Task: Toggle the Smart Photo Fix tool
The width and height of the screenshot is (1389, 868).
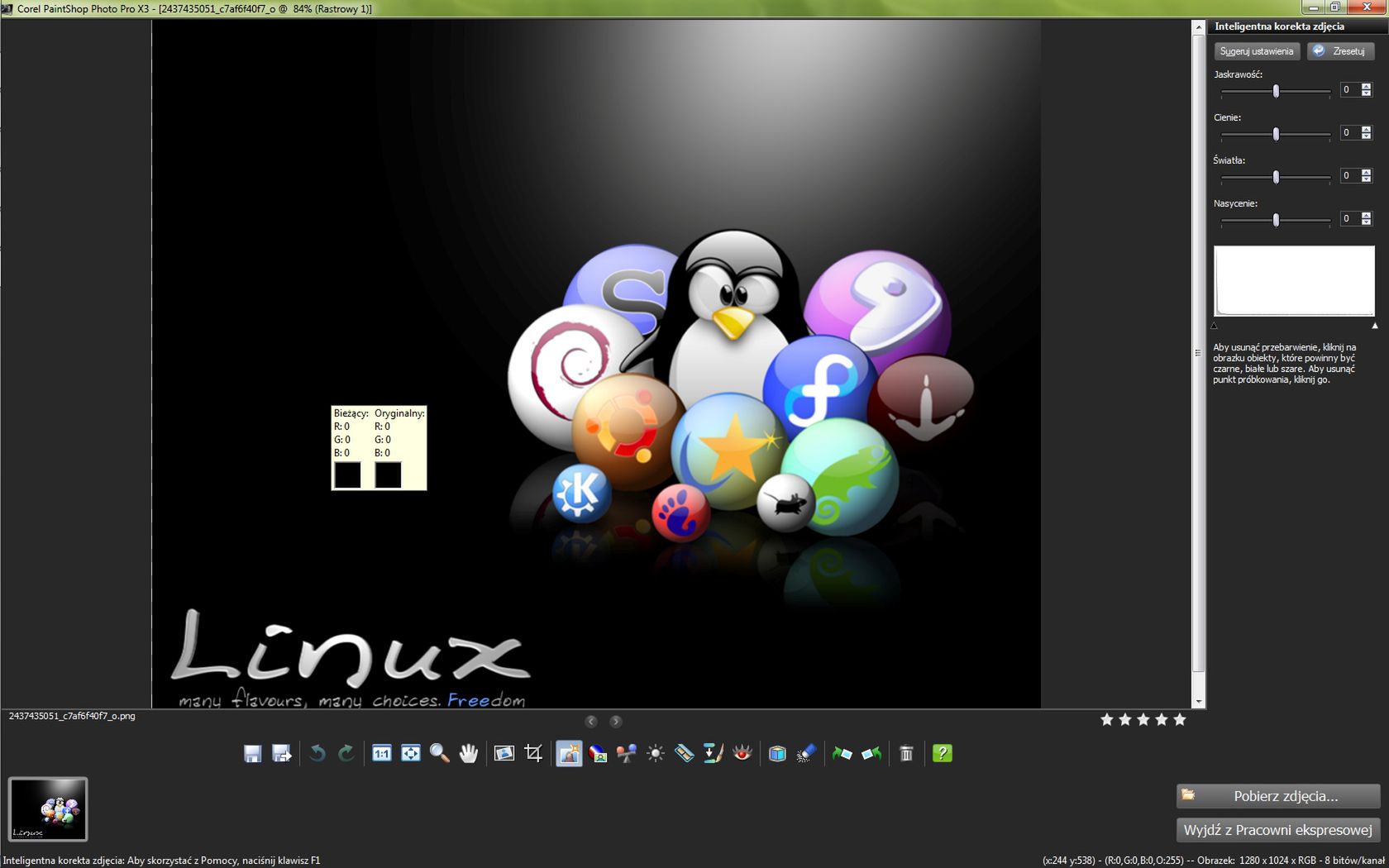Action: click(x=569, y=753)
